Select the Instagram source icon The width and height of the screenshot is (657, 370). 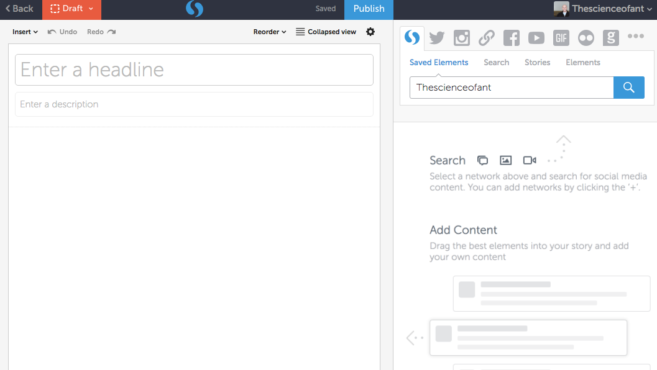(461, 38)
